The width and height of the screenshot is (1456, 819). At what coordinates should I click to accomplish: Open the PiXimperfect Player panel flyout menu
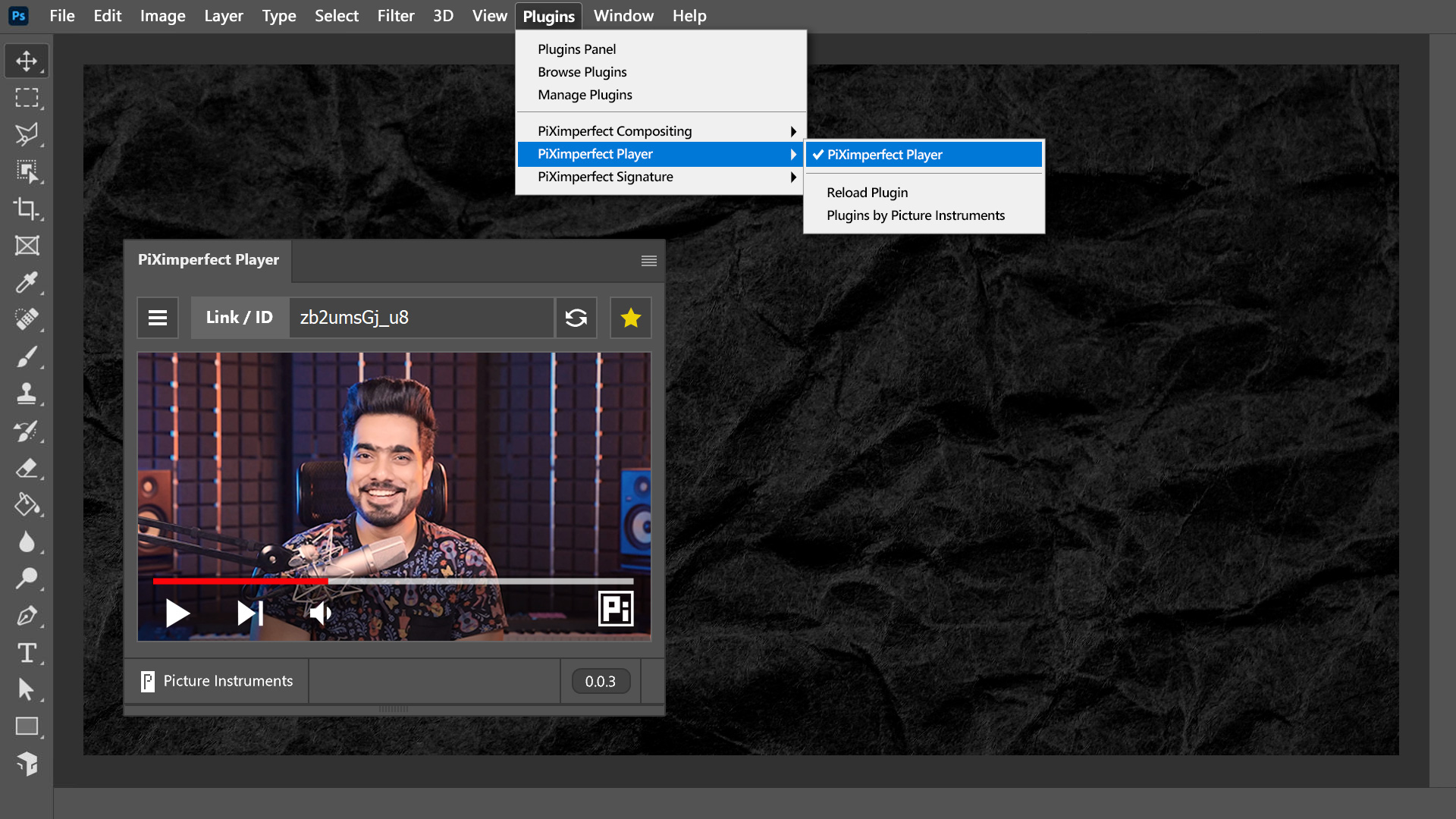click(x=648, y=261)
